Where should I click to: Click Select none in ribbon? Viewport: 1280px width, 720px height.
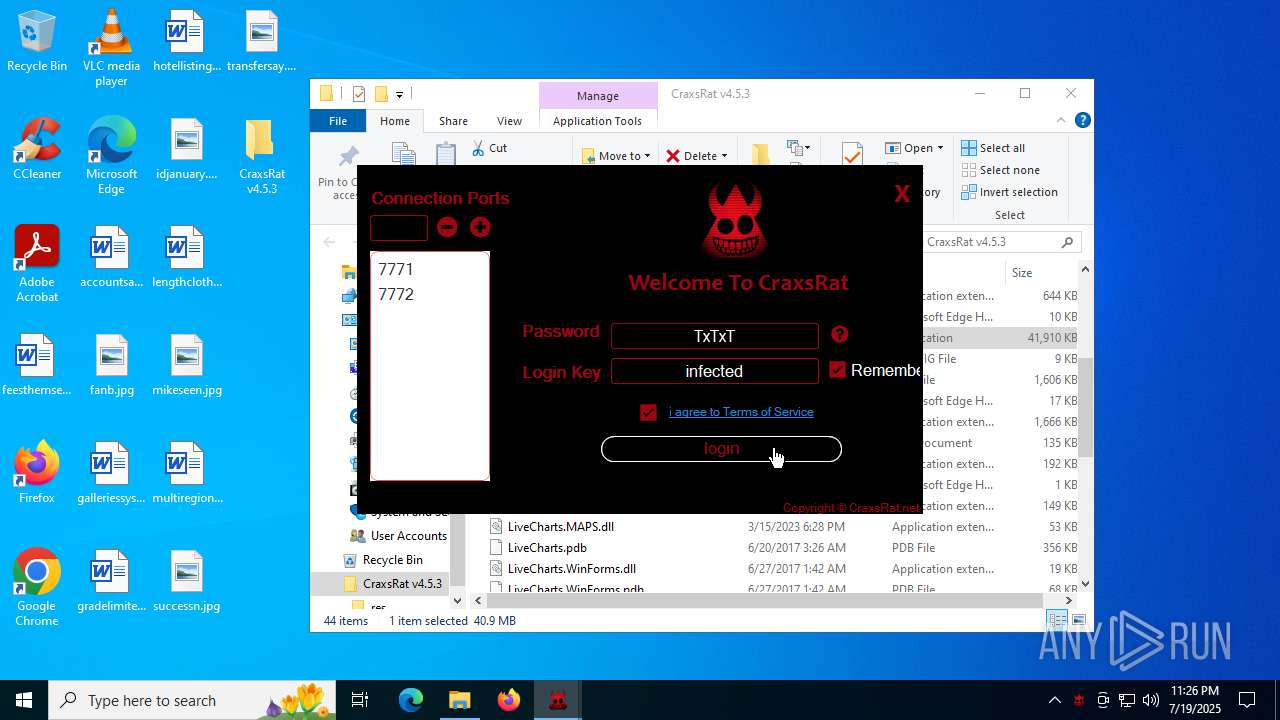tap(1000, 170)
